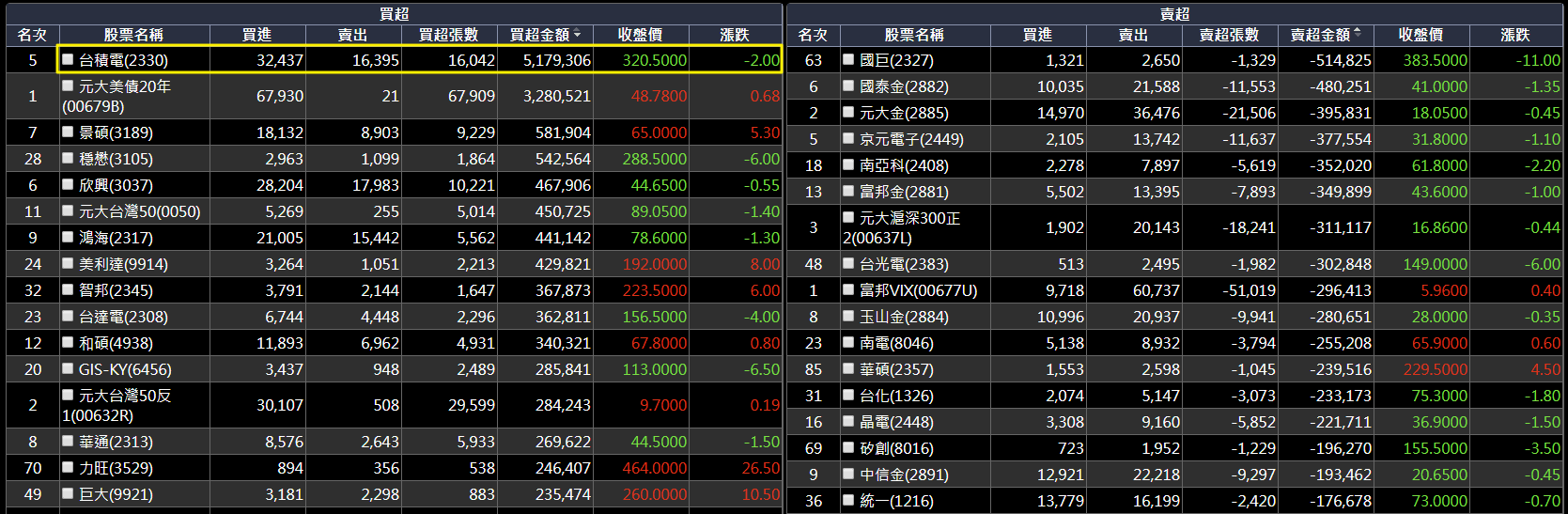Screen dimensions: 1568x514
Task: Open stock 台化(1326)
Action: tap(896, 397)
